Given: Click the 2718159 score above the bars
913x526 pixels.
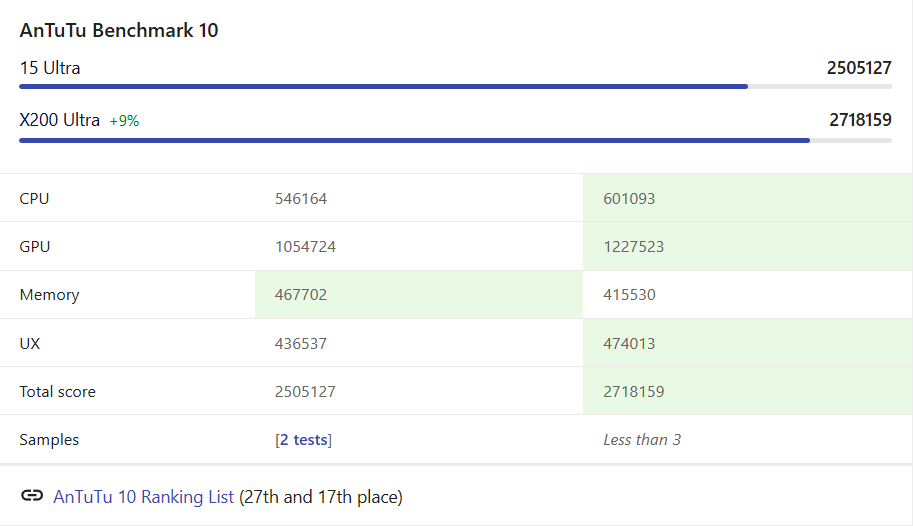Looking at the screenshot, I should tap(859, 120).
